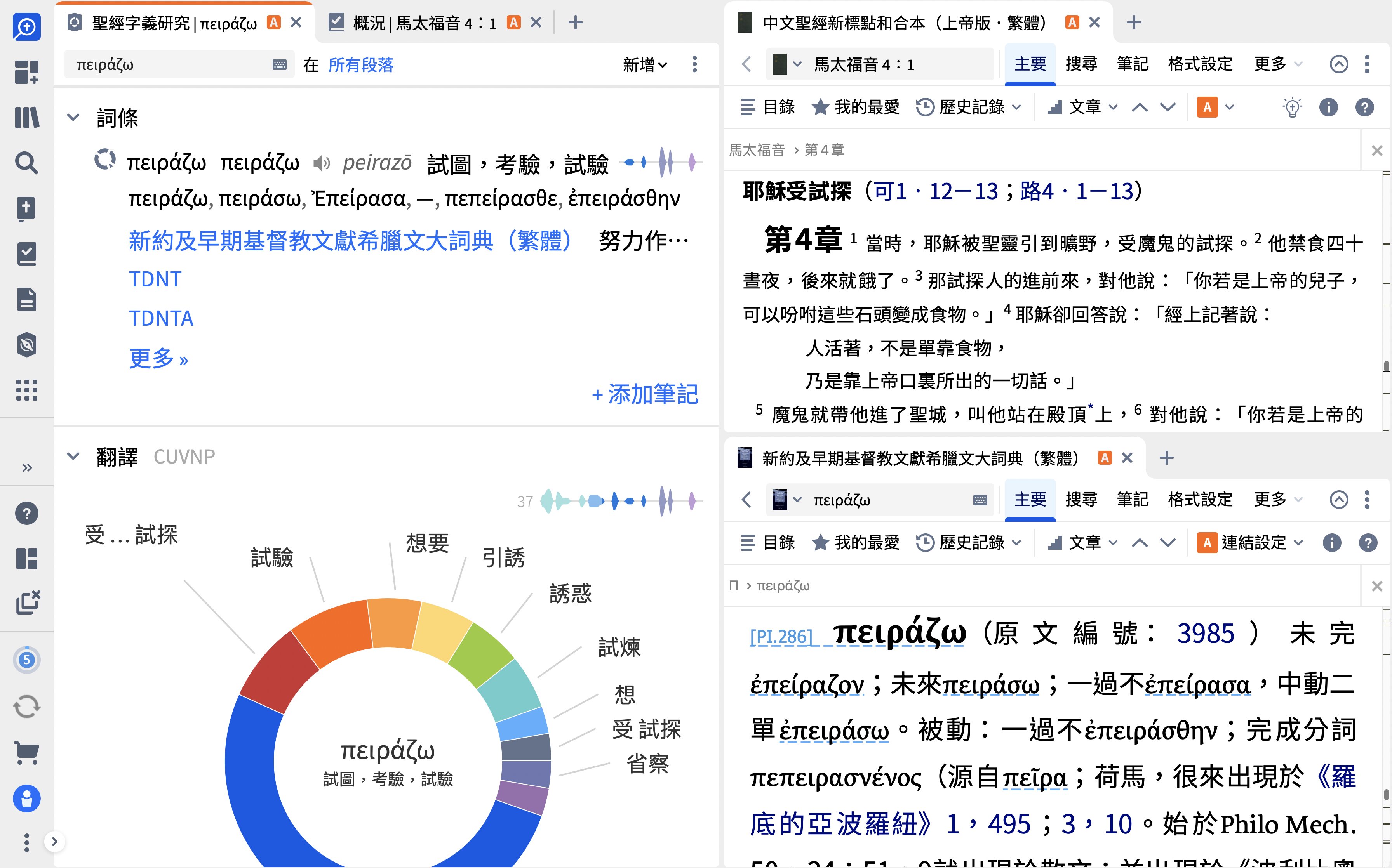The width and height of the screenshot is (1392, 868).
Task: Toggle parallel resources circle icon in lexicon panel
Action: click(1338, 500)
